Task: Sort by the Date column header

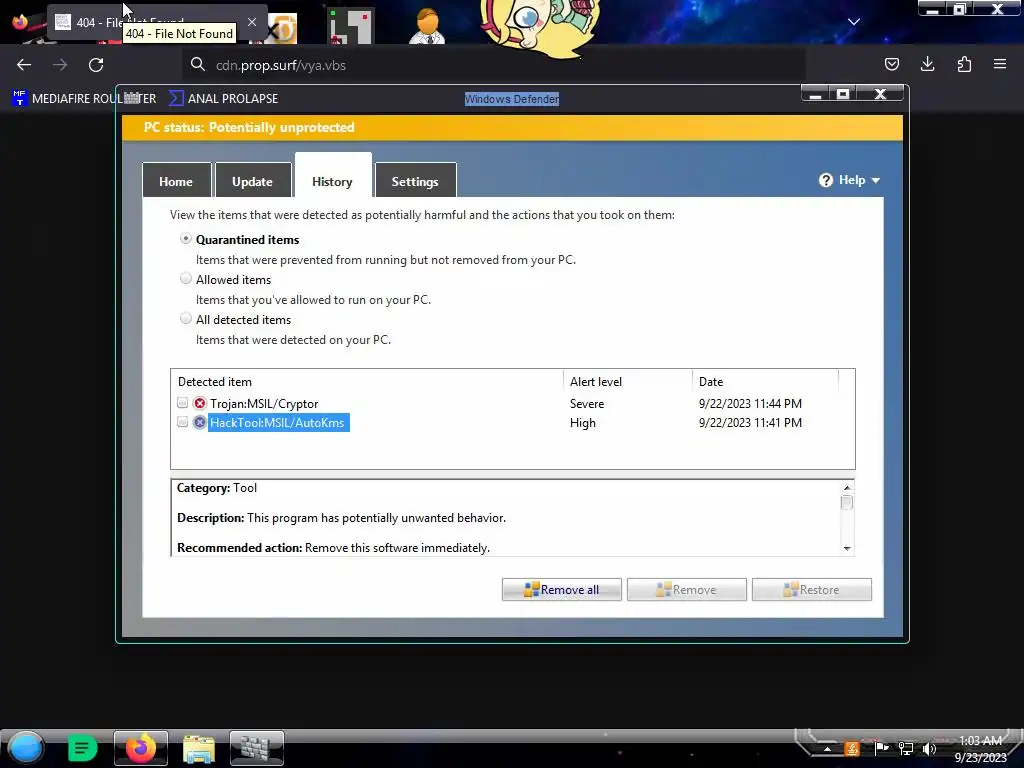Action: [x=765, y=381]
